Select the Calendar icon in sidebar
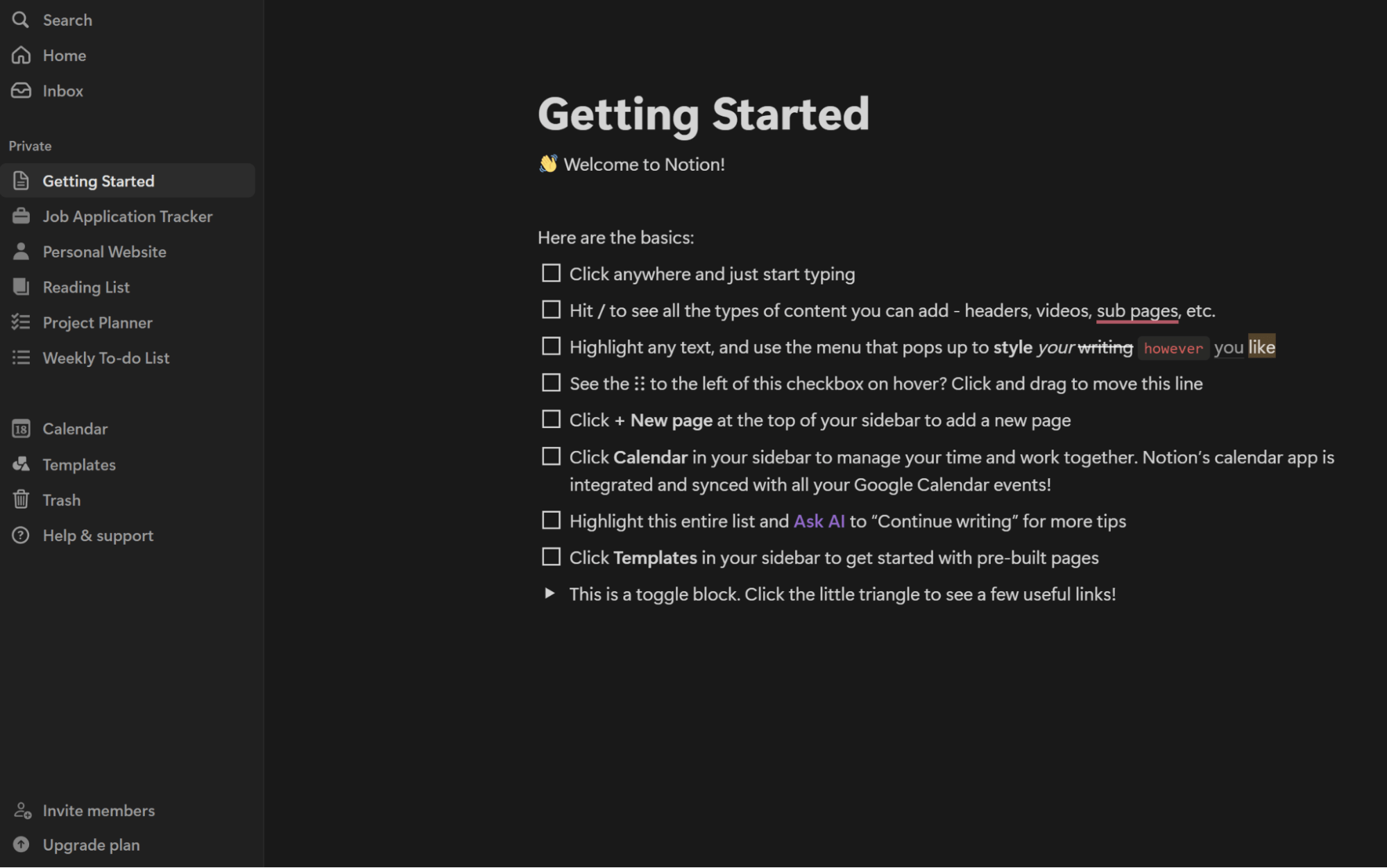This screenshot has height=868, width=1387. click(x=21, y=428)
